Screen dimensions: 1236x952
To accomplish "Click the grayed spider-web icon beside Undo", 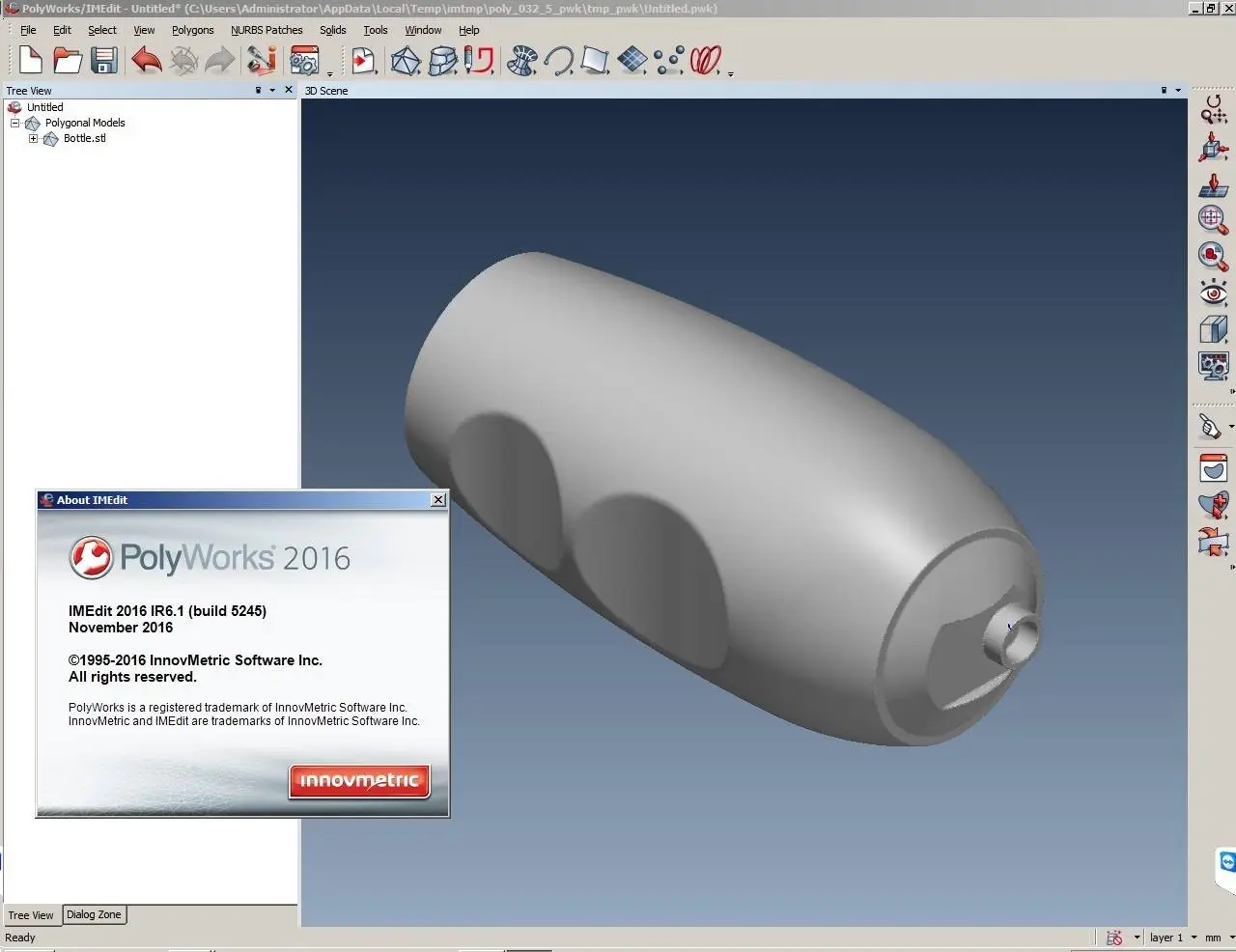I will 183,61.
